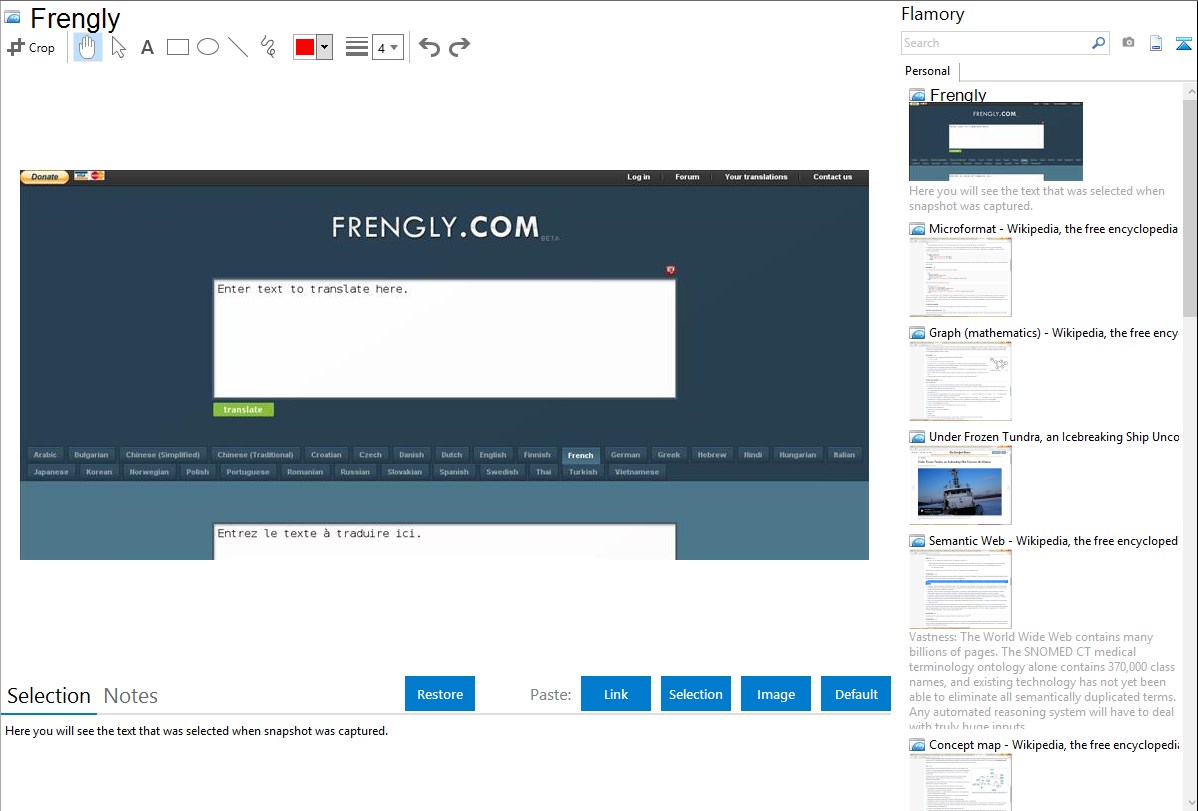Click the Concept map snapshot title
The image size is (1198, 811).
coord(1054,745)
